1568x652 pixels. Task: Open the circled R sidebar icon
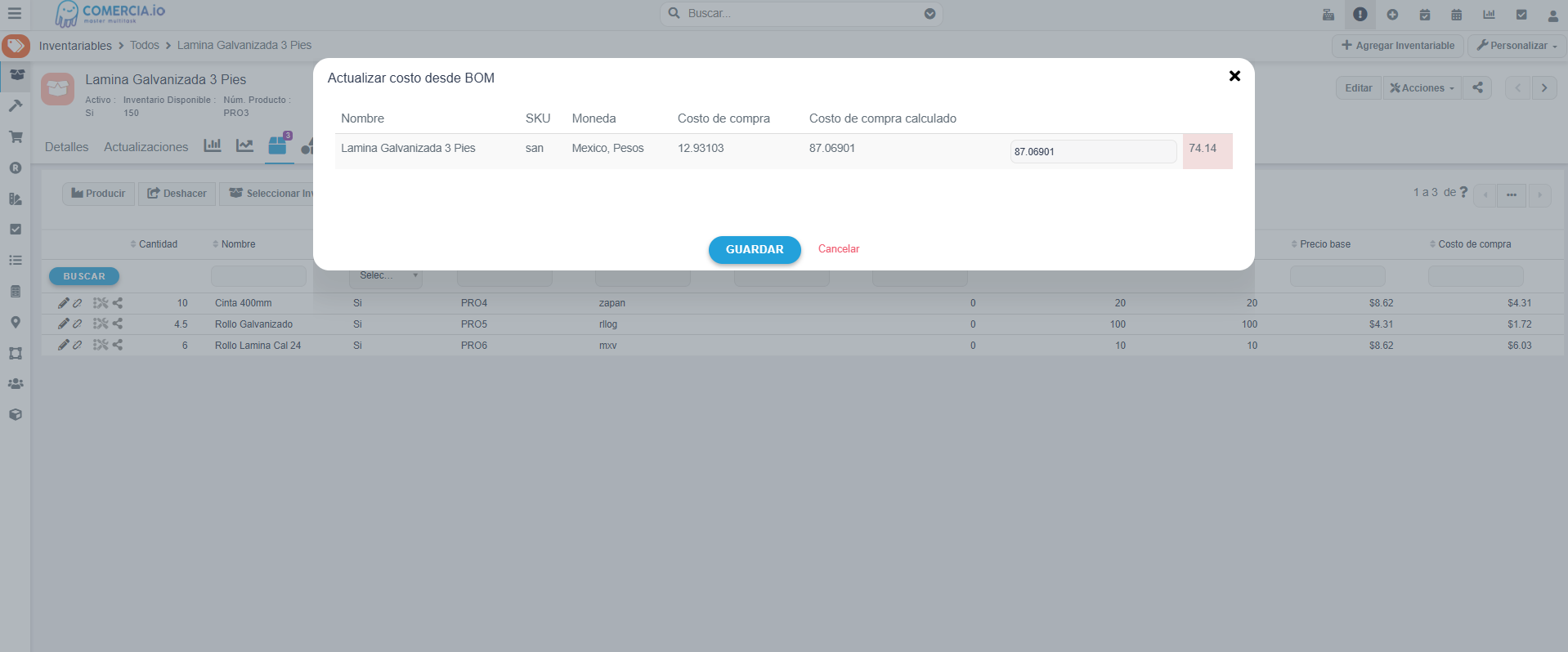pyautogui.click(x=16, y=167)
